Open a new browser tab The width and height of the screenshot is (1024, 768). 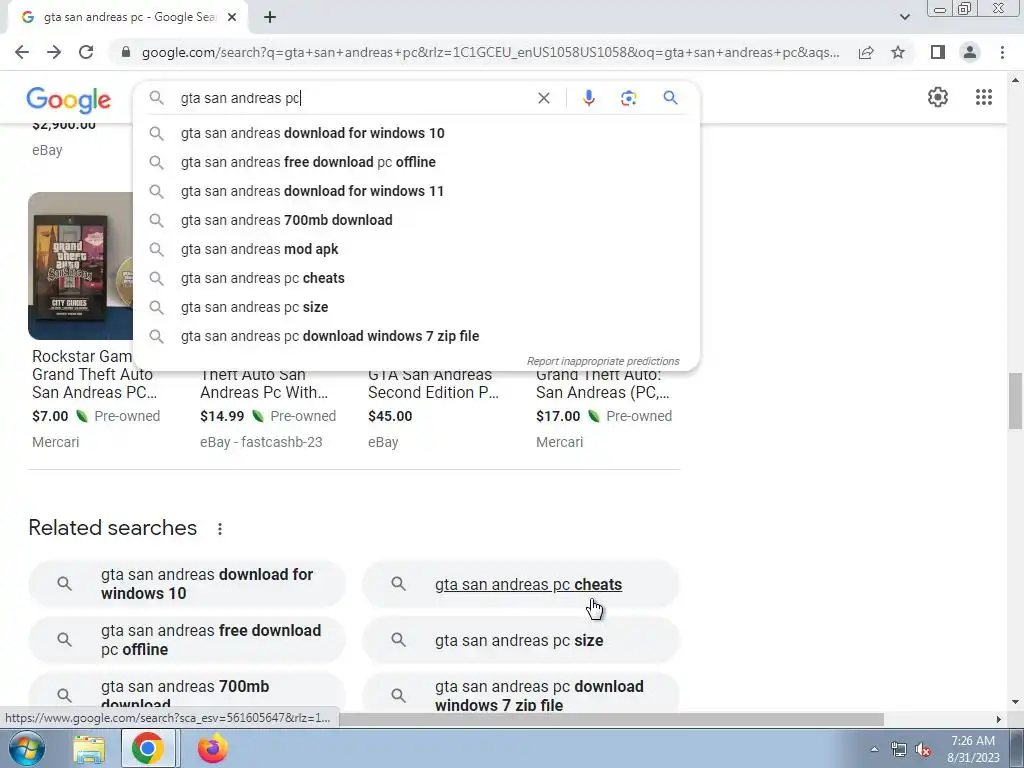coord(270,17)
